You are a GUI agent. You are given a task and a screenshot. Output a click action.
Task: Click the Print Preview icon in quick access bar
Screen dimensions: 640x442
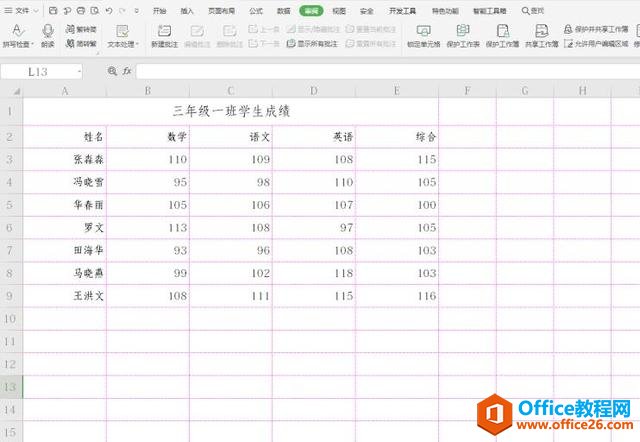(95, 11)
